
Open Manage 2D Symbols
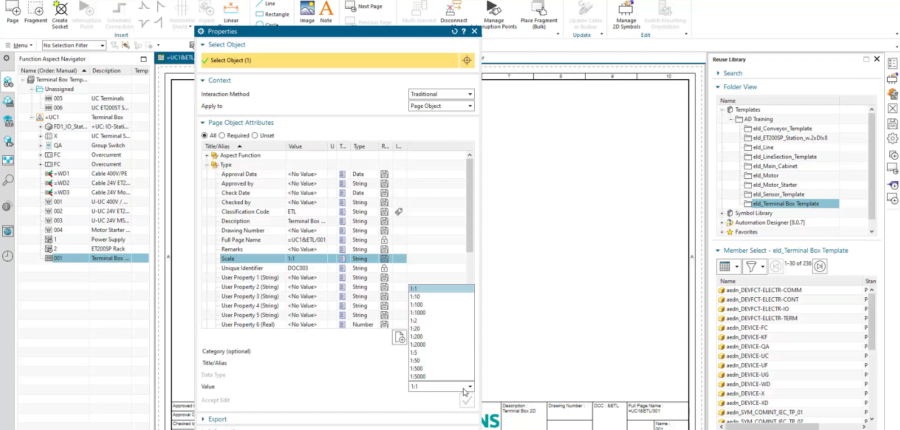click(x=626, y=15)
